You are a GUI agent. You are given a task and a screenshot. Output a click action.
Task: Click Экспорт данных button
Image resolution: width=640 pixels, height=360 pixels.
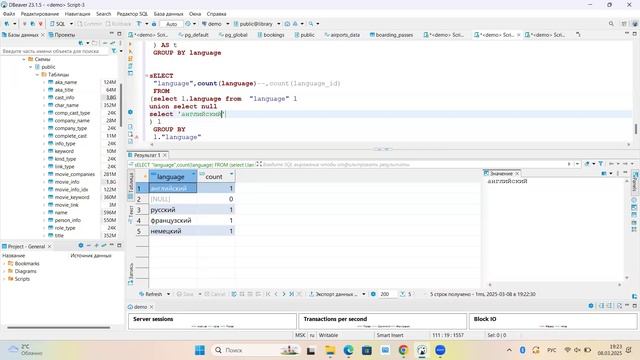pos(333,294)
